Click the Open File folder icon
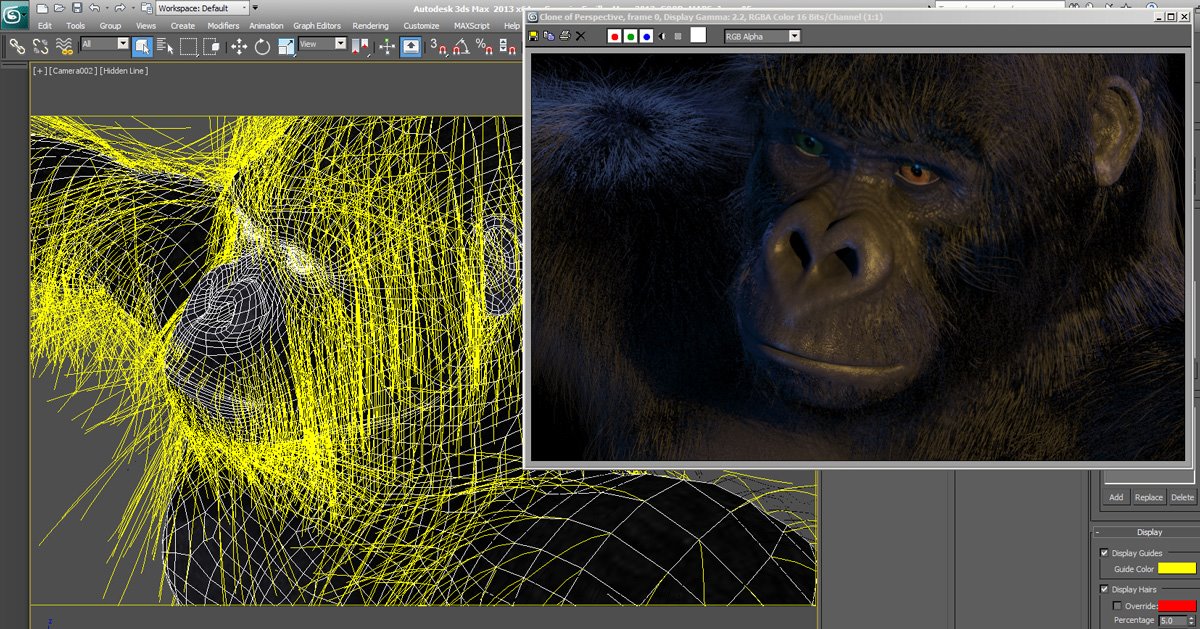Image resolution: width=1200 pixels, height=629 pixels. 59,8
